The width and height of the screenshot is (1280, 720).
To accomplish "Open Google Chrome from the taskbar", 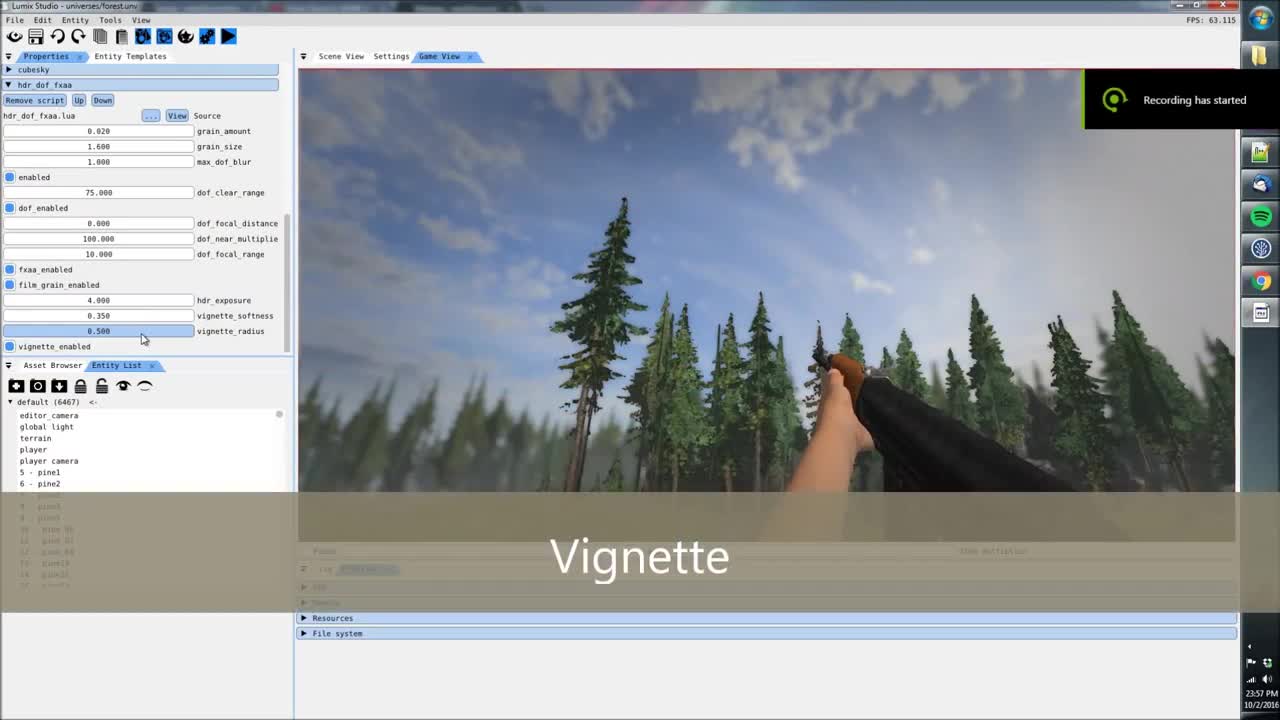I will point(1261,281).
